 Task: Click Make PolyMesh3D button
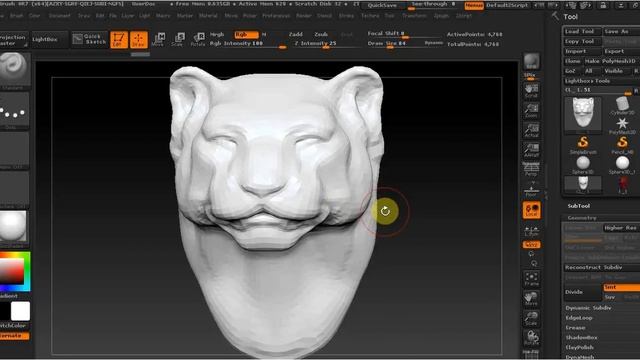coord(611,61)
